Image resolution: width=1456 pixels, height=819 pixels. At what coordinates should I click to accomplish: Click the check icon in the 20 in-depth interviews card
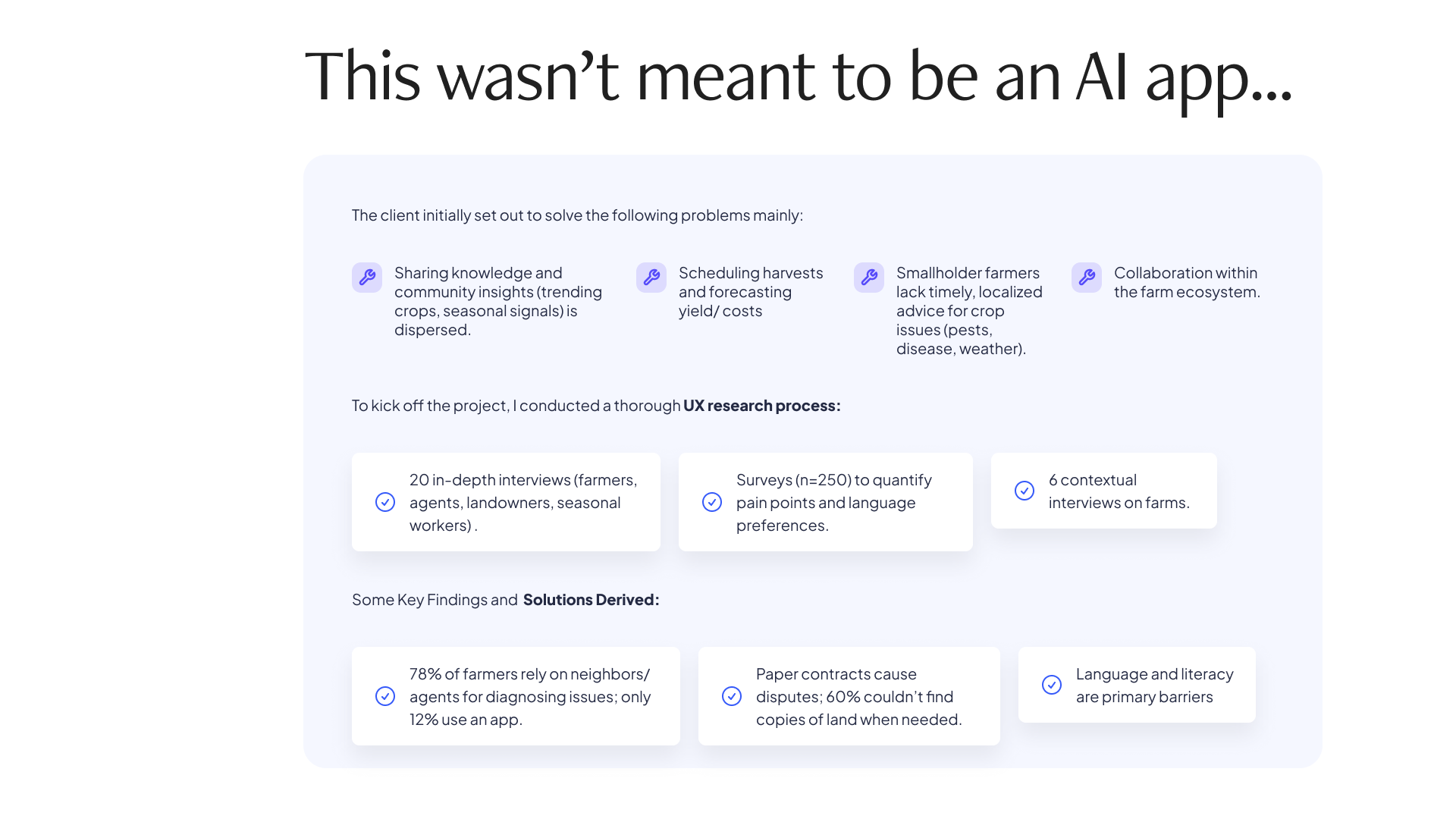[385, 502]
